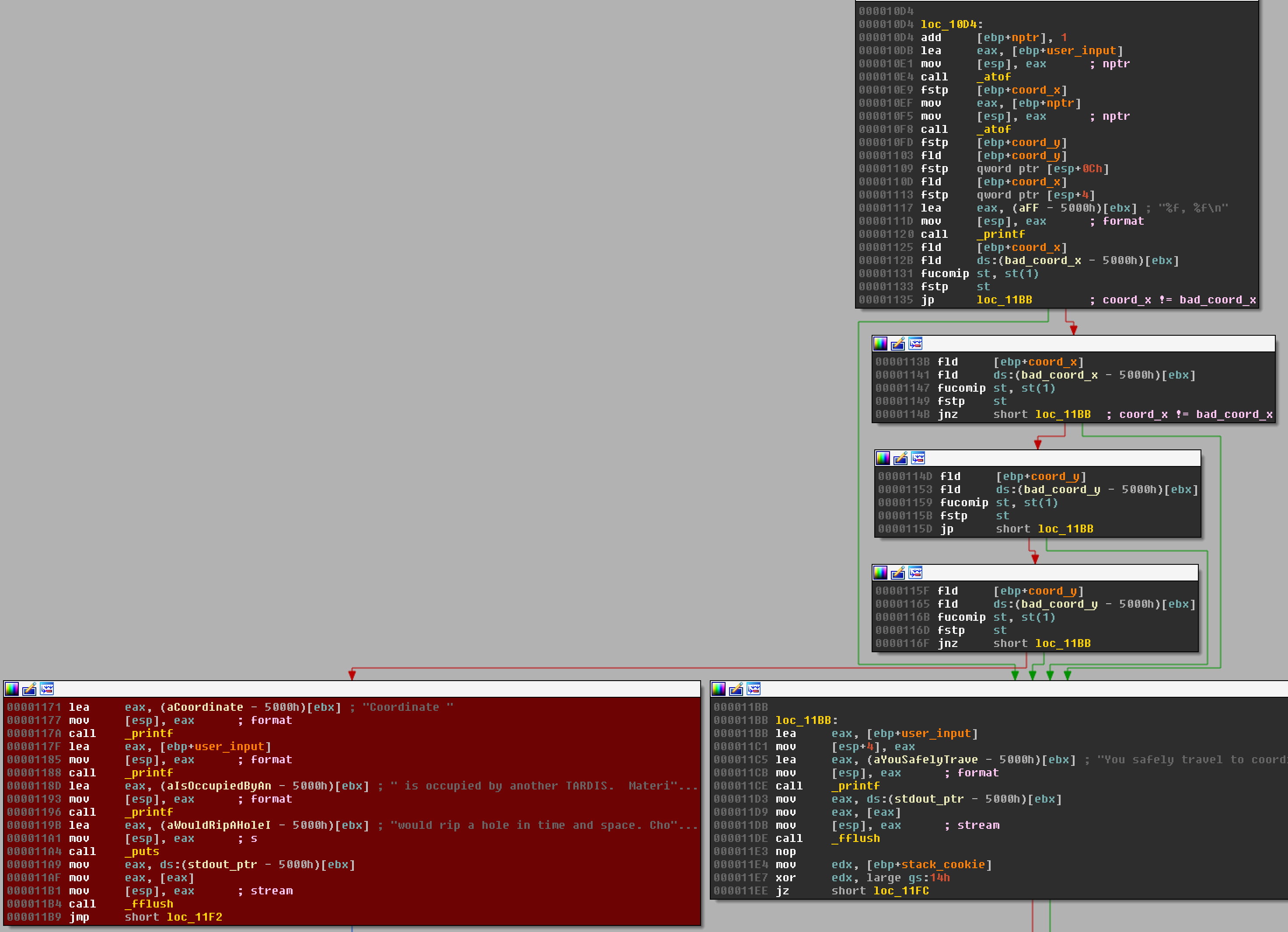This screenshot has width=1288, height=932.
Task: Click the loc_11FC jump target at 000011EE
Action: pos(901,890)
